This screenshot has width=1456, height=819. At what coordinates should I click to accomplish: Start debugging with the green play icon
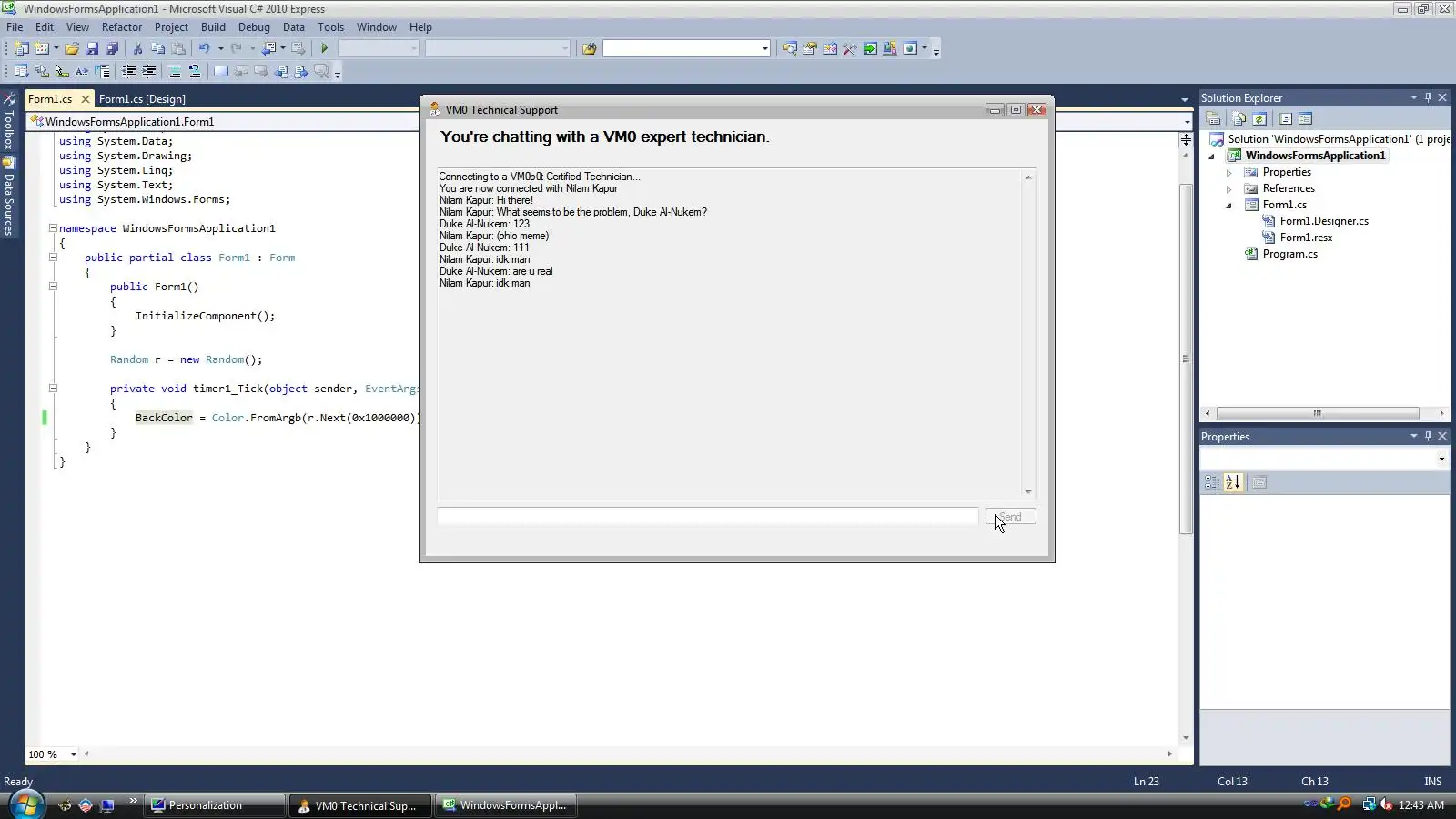324,48
